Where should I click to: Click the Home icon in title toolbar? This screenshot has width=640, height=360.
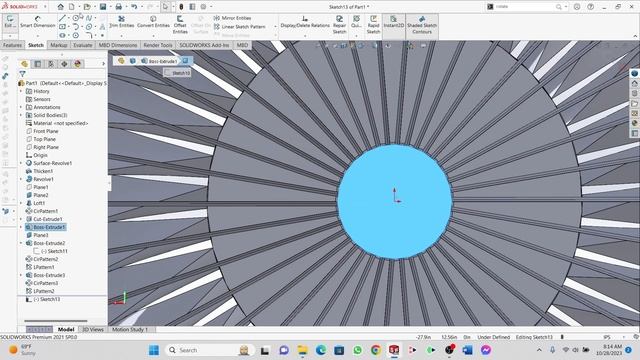(x=60, y=7)
